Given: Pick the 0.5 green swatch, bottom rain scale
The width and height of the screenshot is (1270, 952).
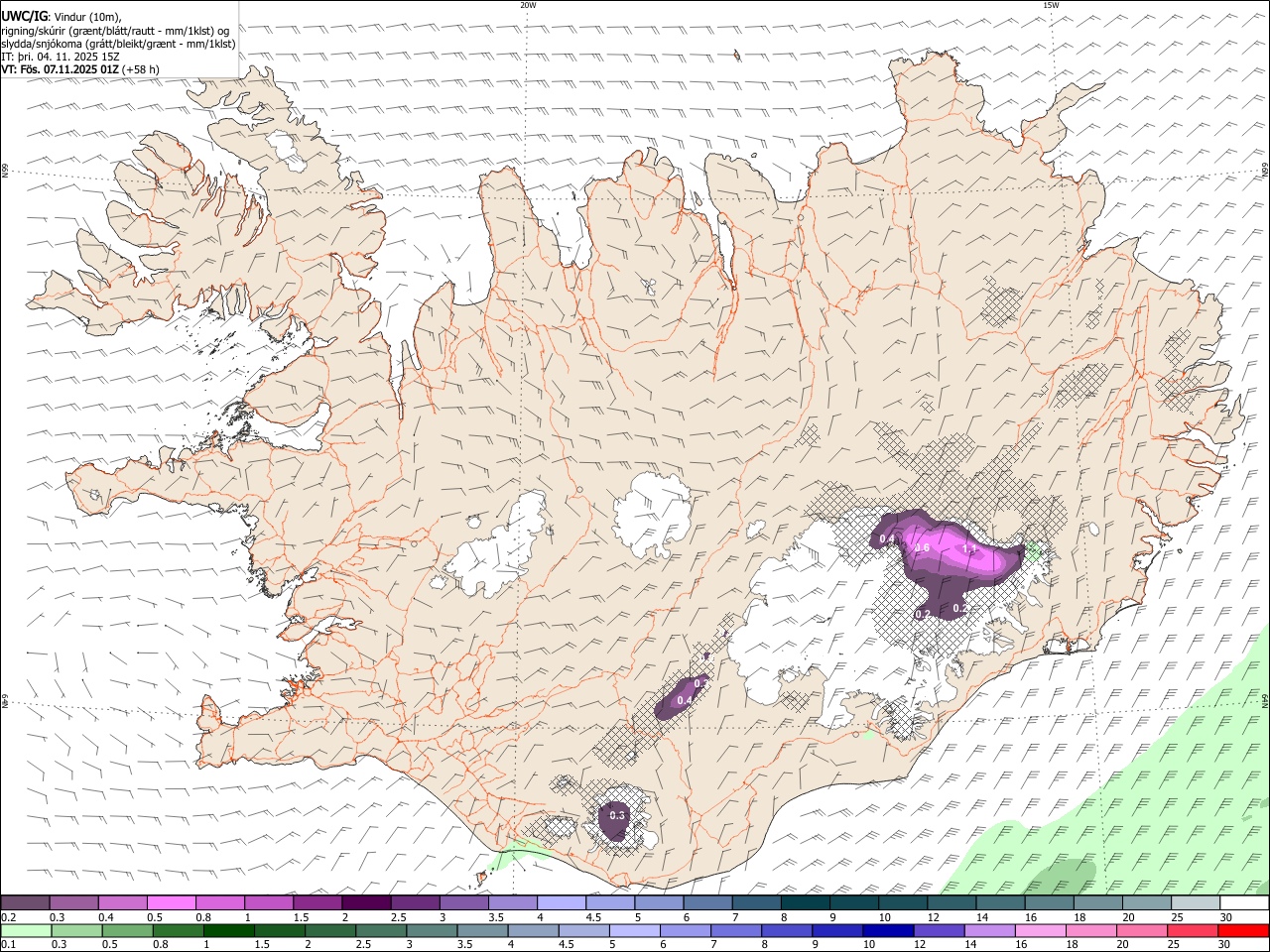Looking at the screenshot, I should pyautogui.click(x=127, y=931).
